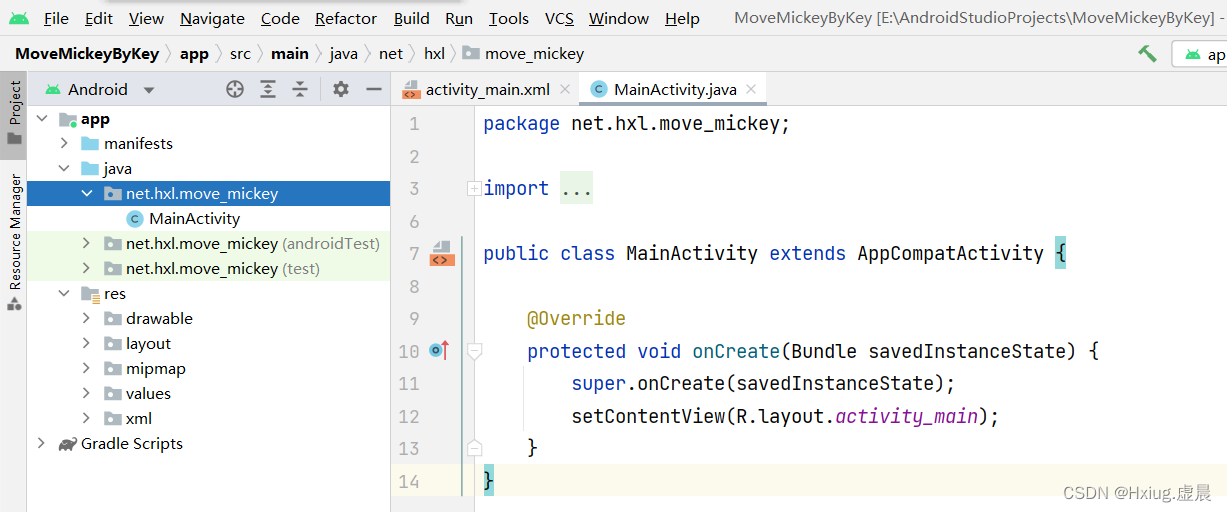Expand the net.hxl.move_mickey (test) package
The width and height of the screenshot is (1227, 512).
click(86, 269)
